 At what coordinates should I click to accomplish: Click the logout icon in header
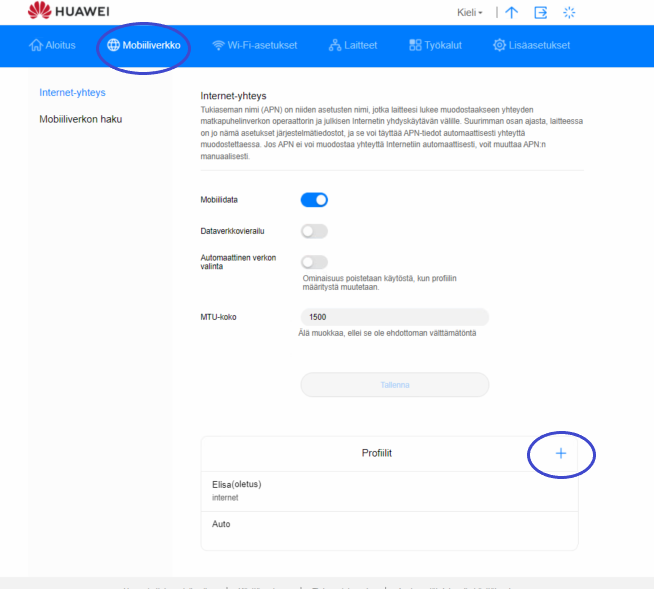[541, 13]
